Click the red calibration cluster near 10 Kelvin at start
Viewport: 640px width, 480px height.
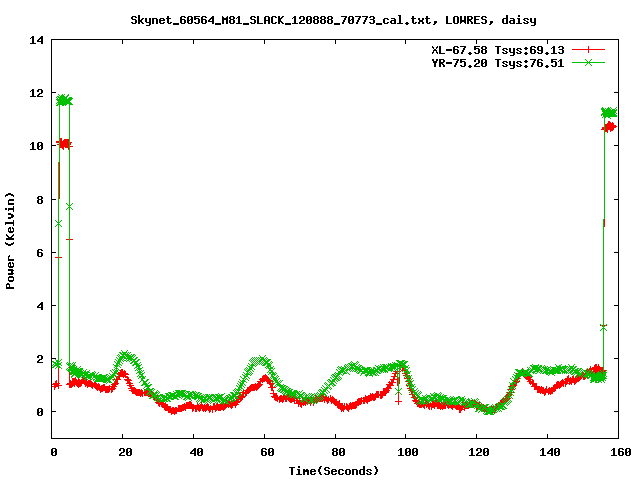(x=64, y=144)
